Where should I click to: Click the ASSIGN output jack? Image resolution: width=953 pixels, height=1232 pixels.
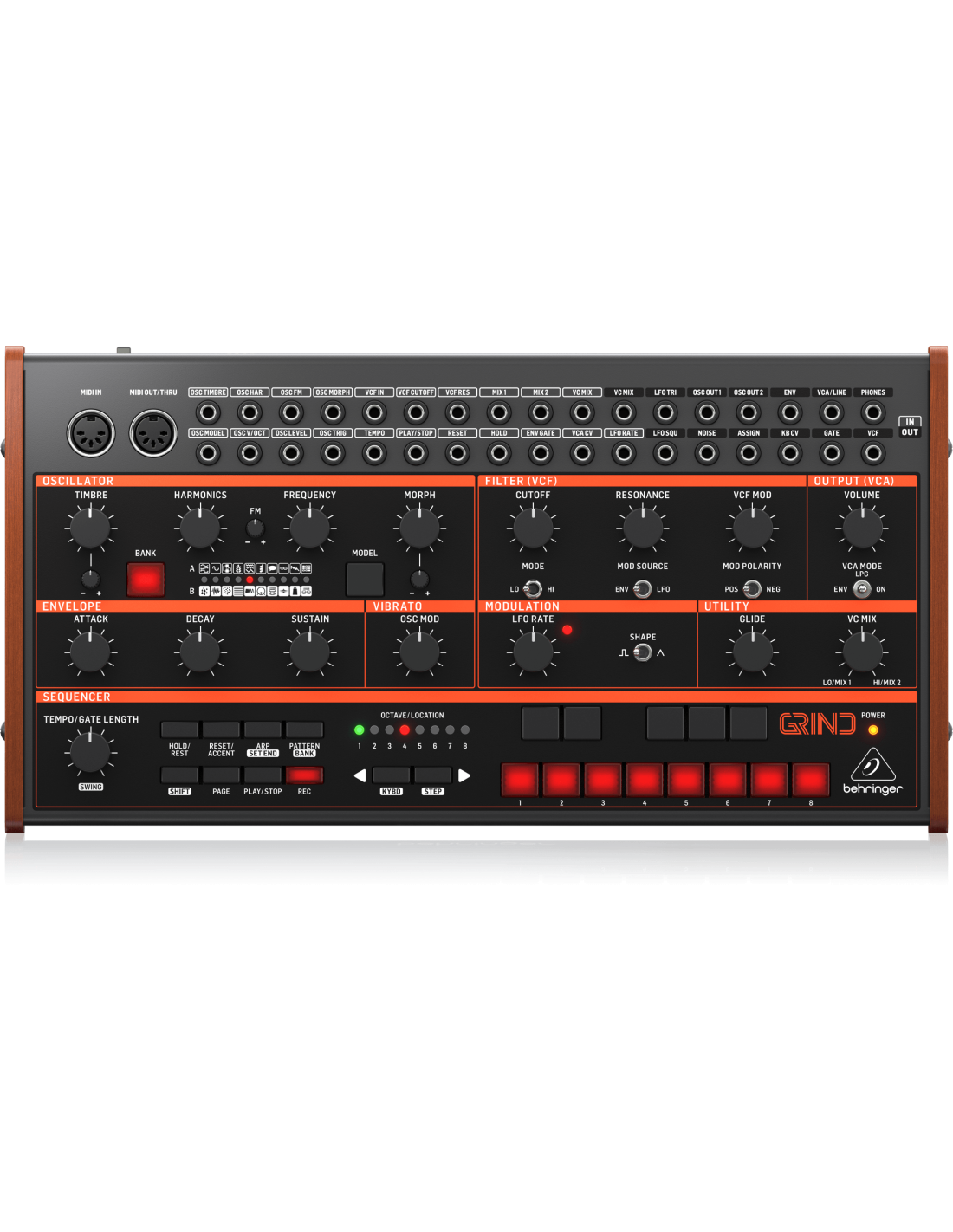(x=749, y=452)
